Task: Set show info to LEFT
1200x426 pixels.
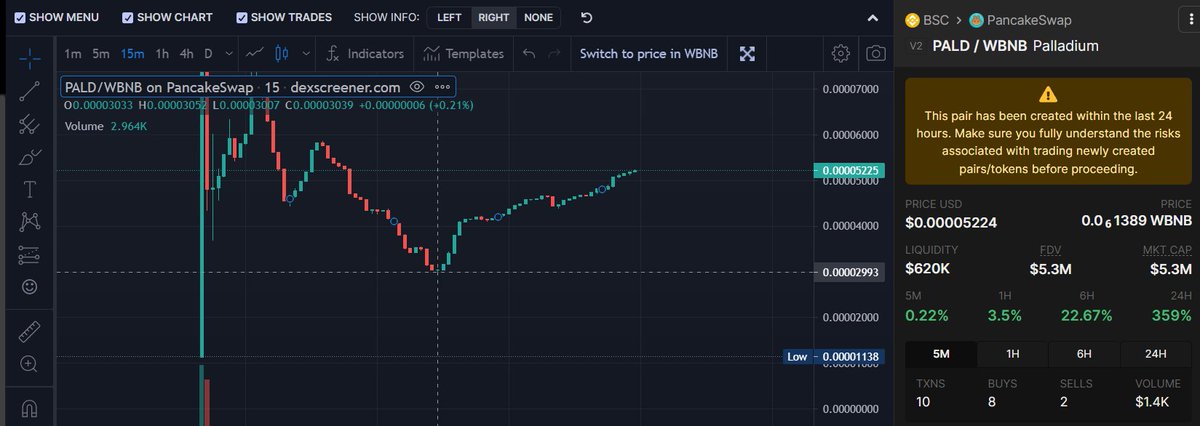Action: point(449,17)
